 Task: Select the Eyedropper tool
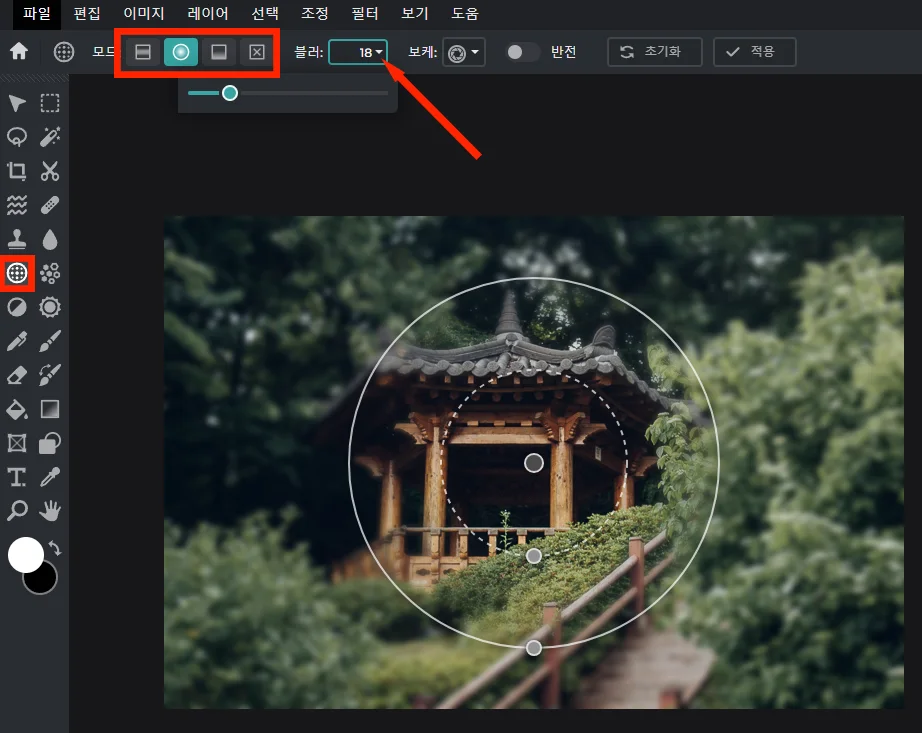coord(48,477)
